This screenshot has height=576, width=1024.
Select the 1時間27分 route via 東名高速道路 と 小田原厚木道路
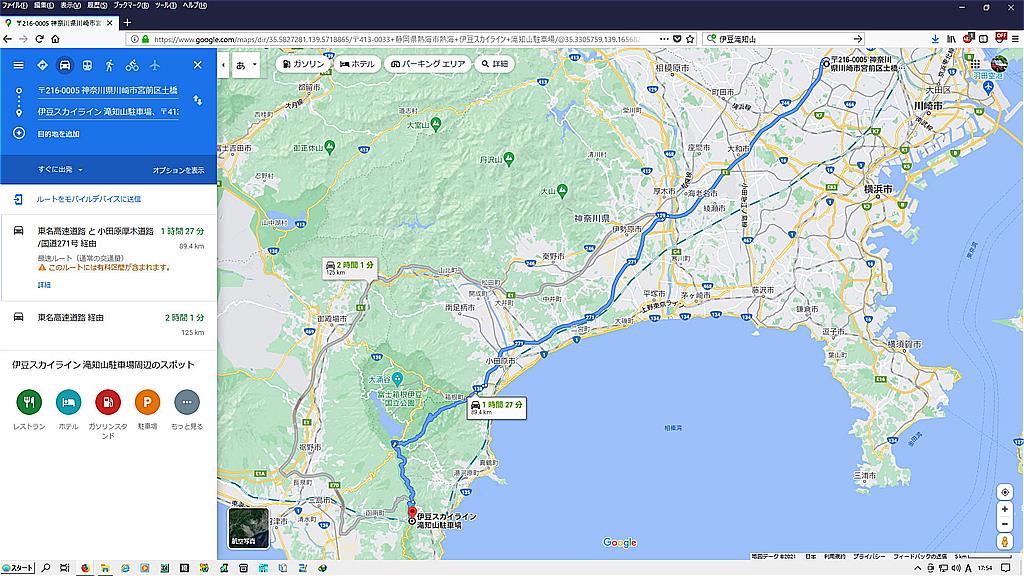tap(108, 258)
